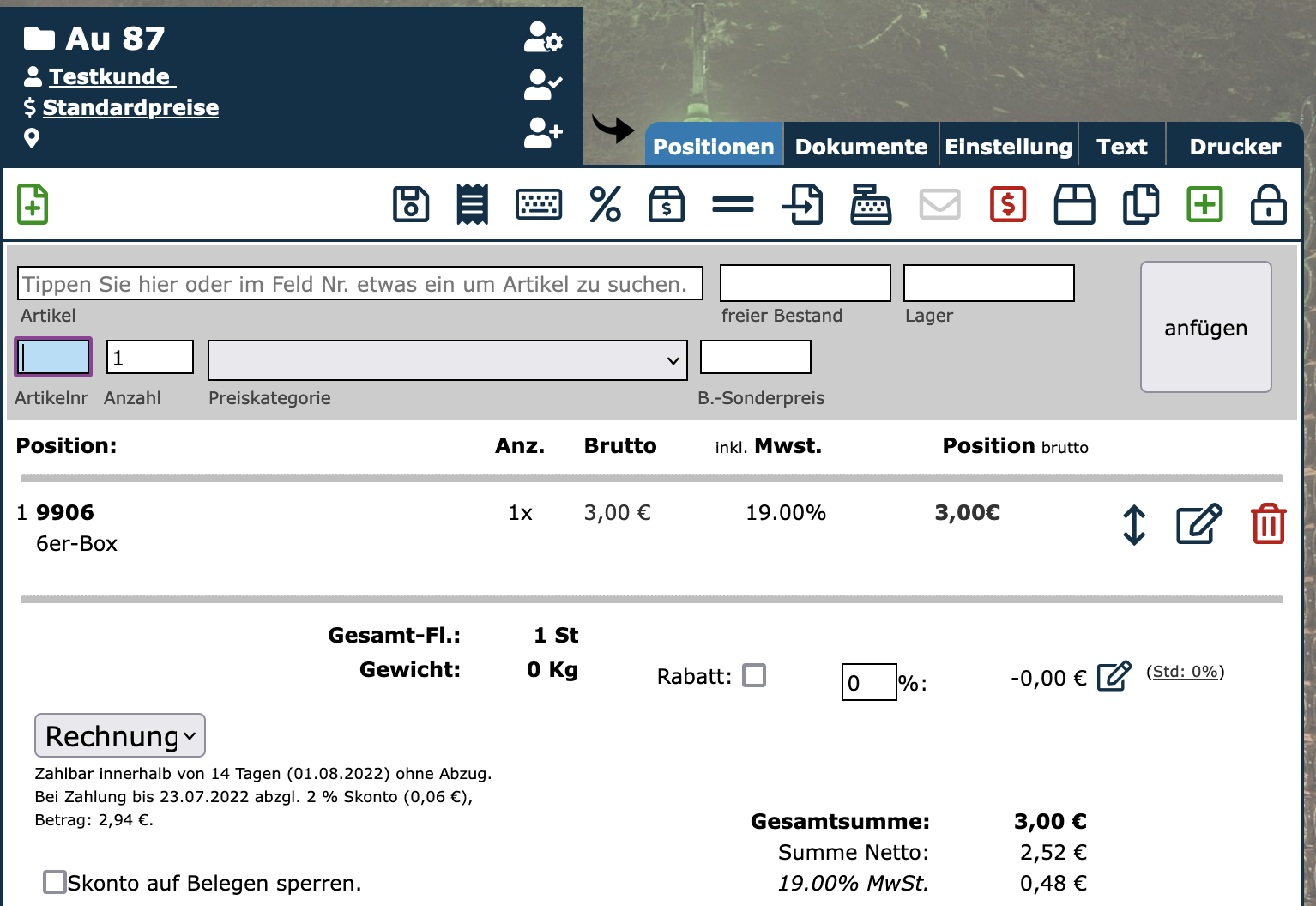Screen dimensions: 1316x906
Task: Open the Preiskategorie dropdown
Action: pyautogui.click(x=447, y=360)
